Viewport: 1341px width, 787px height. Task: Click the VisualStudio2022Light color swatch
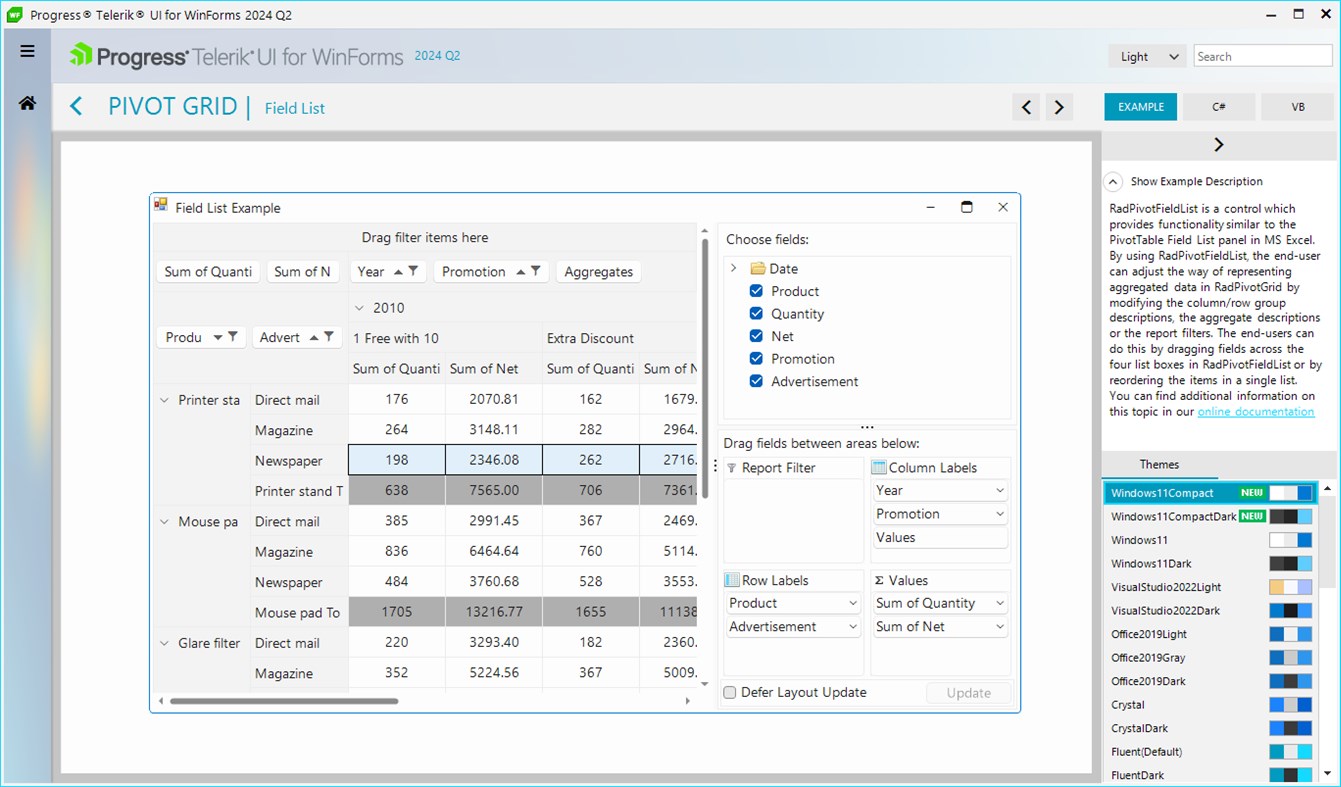(x=1290, y=587)
